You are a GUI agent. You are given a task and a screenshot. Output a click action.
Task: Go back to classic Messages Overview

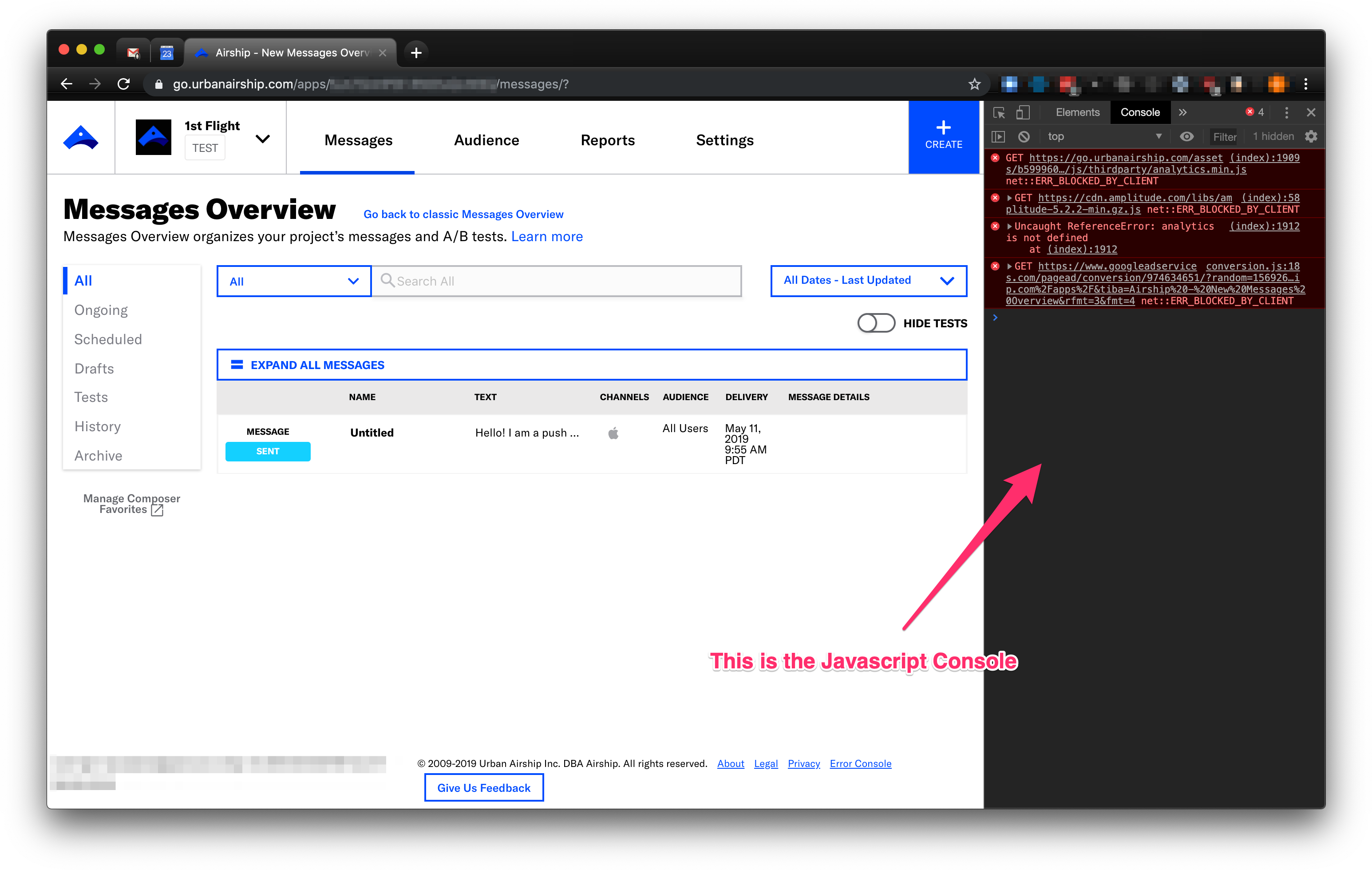[x=463, y=214]
